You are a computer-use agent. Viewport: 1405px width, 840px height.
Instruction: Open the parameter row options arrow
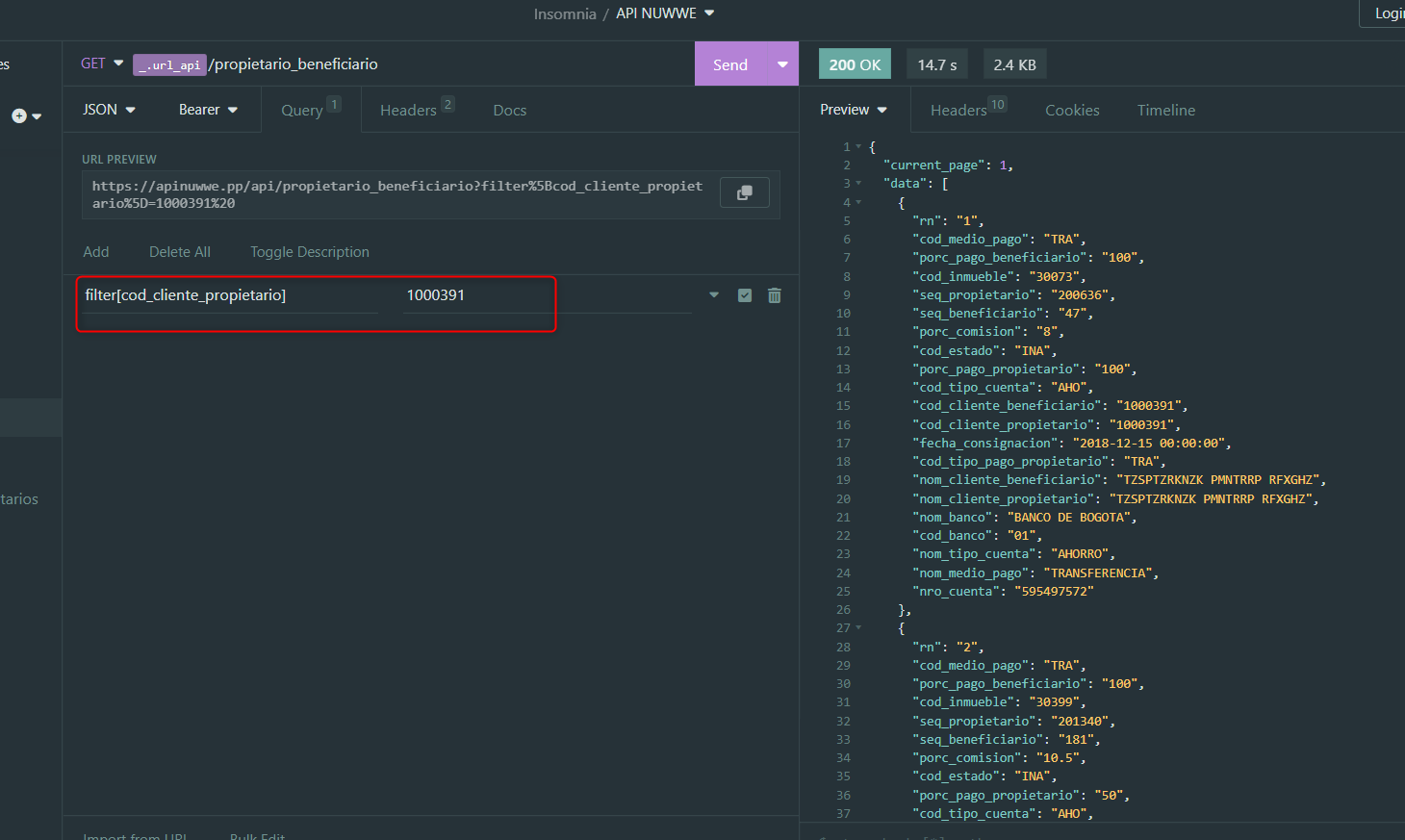[x=714, y=295]
